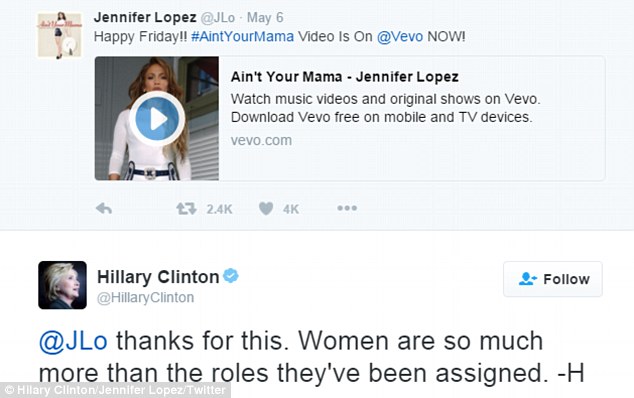634x398 pixels.
Task: Click Hillary Clinton's verified badge
Action: (x=231, y=276)
